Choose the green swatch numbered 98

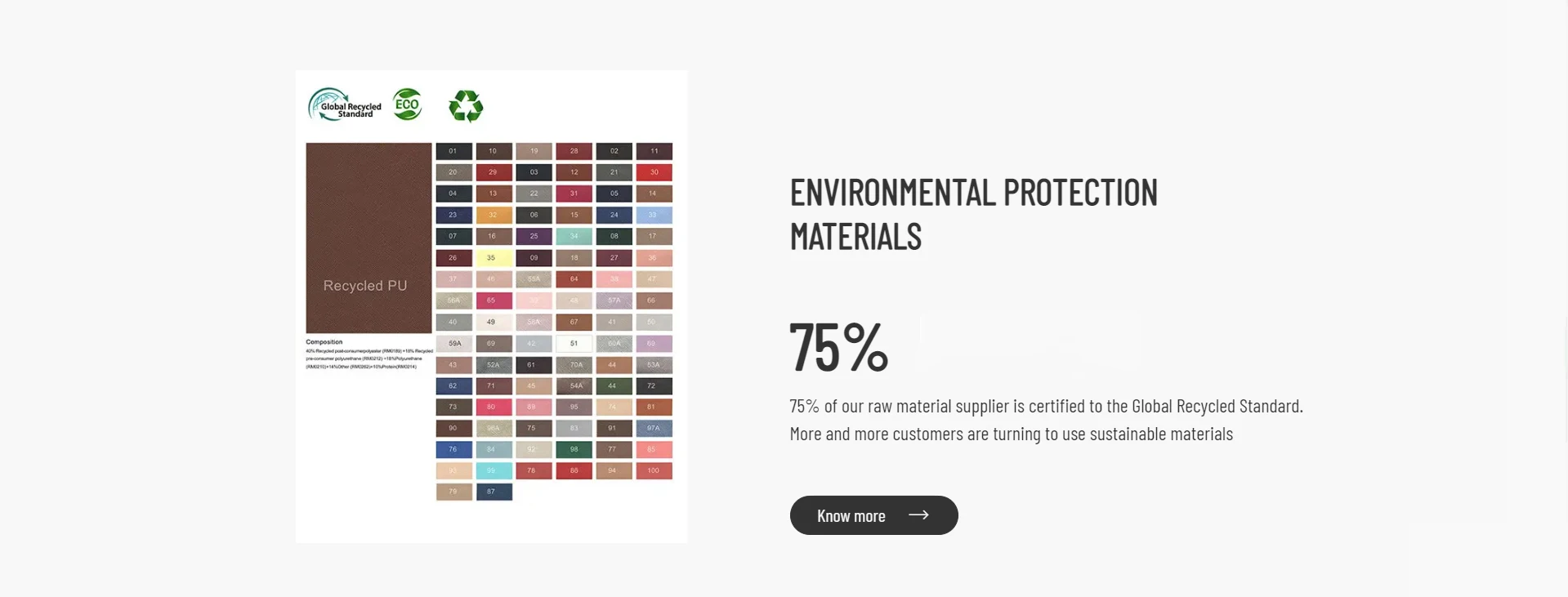pyautogui.click(x=574, y=449)
